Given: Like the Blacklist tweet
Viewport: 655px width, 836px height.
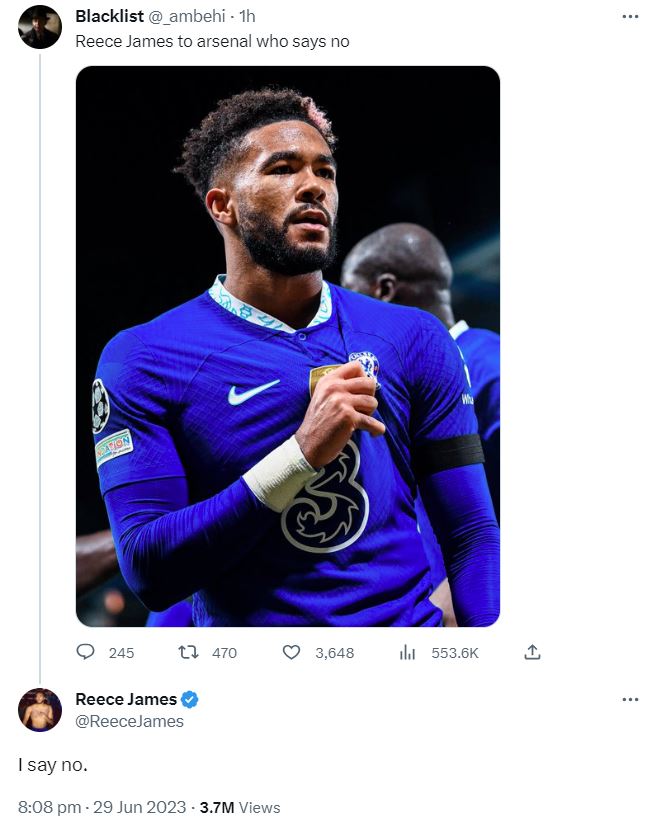Looking at the screenshot, I should (290, 653).
